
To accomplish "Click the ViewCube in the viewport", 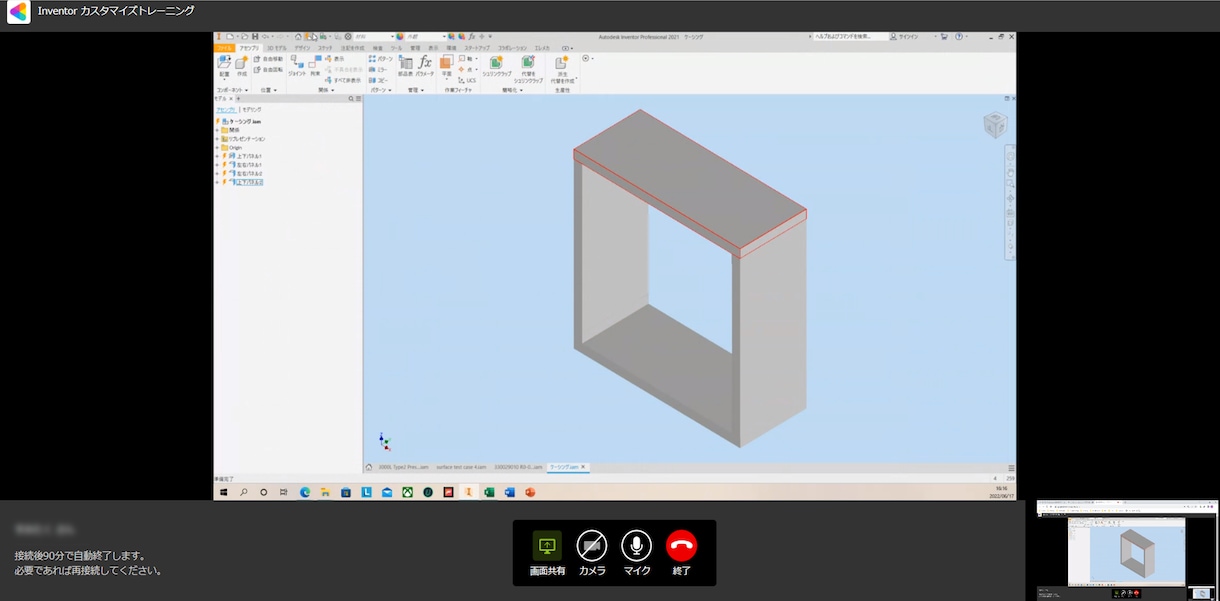I will 995,124.
